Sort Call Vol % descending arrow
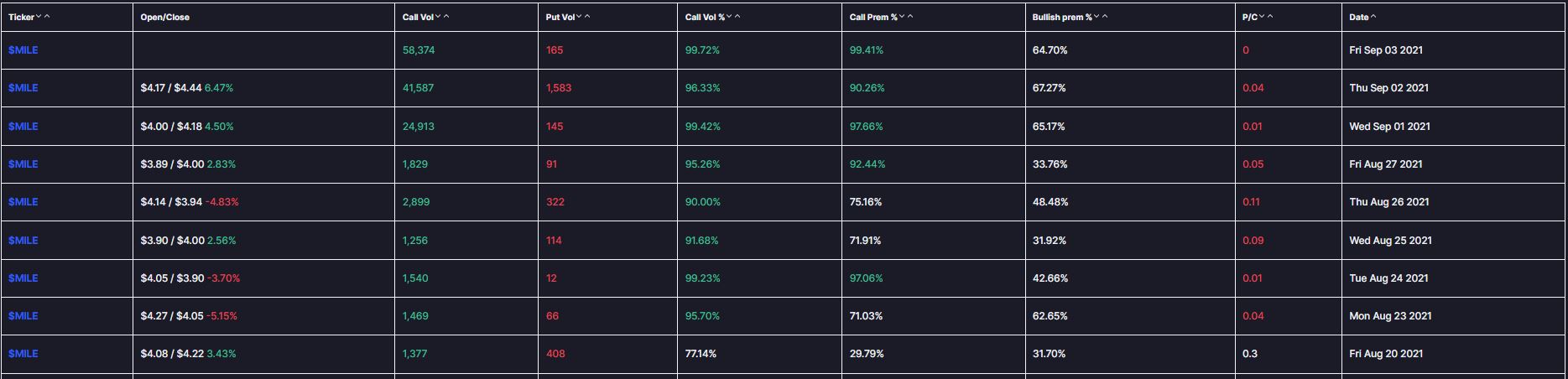Viewport: 1568px width, 379px height. (x=729, y=17)
